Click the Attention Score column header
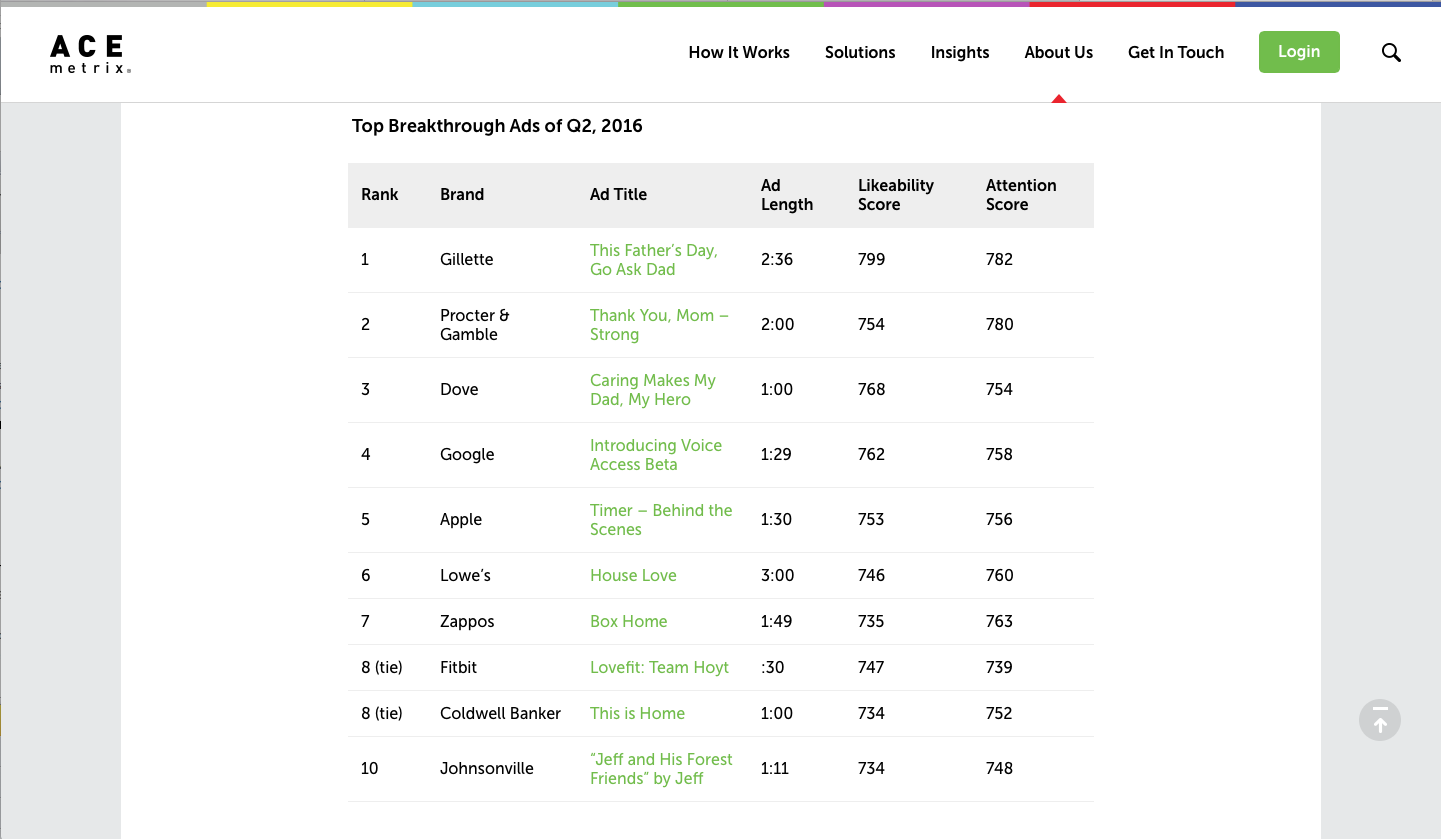Screen dimensions: 1441x839 [x=1021, y=195]
